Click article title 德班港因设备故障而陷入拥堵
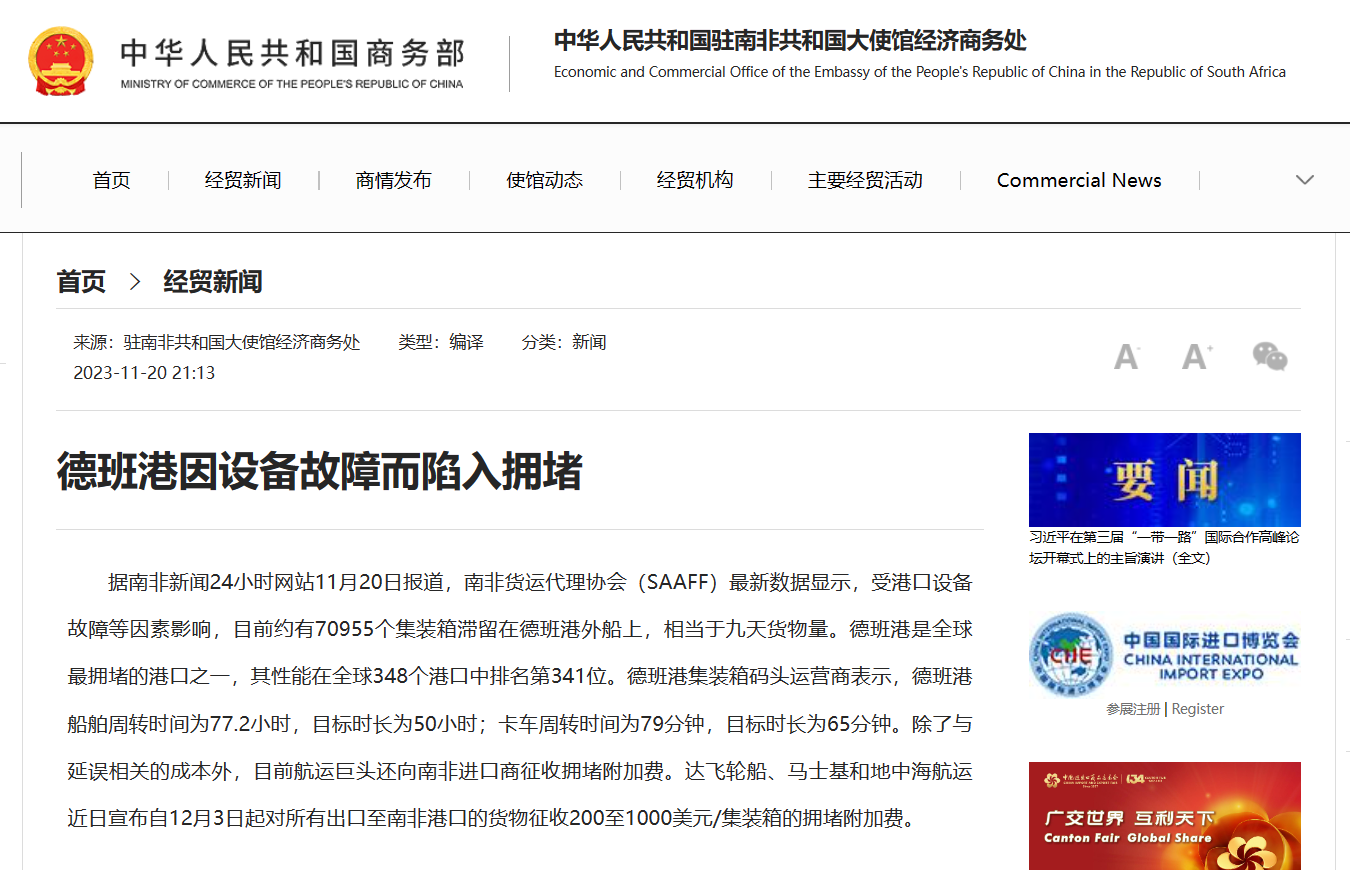 point(320,471)
